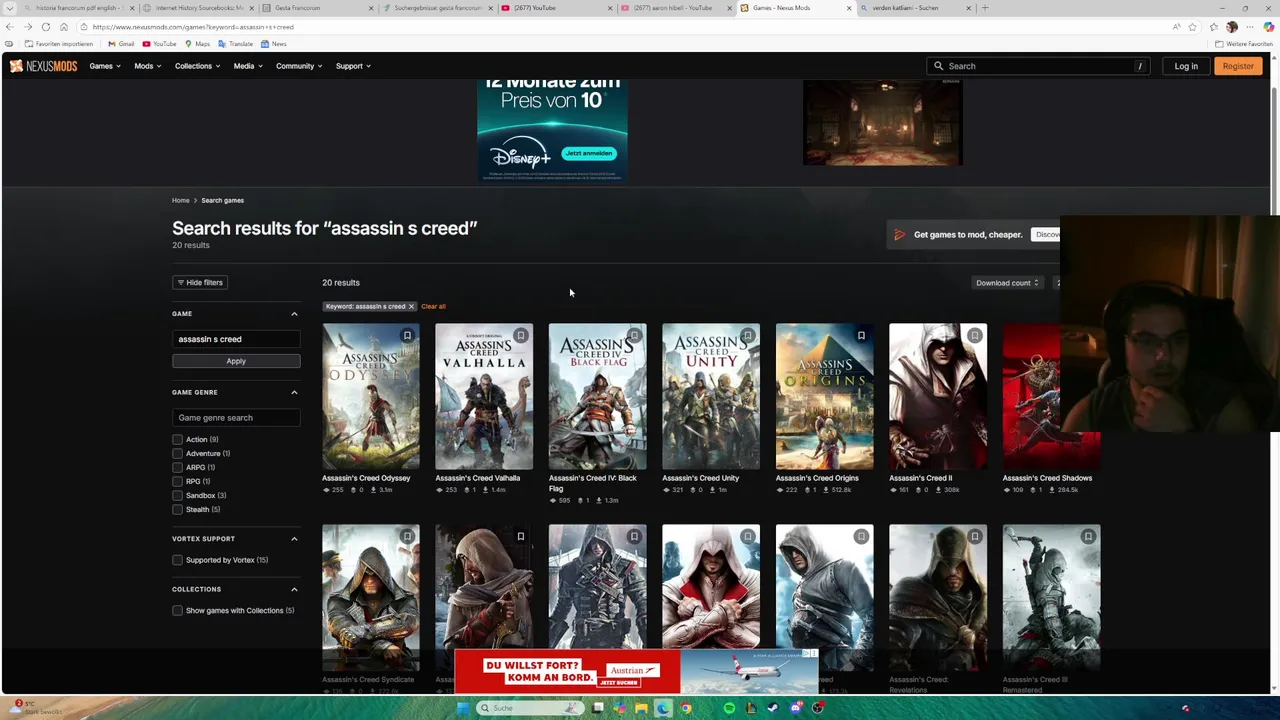This screenshot has width=1280, height=720.
Task: Collapse the COLLECTIONS filter section
Action: click(x=294, y=589)
